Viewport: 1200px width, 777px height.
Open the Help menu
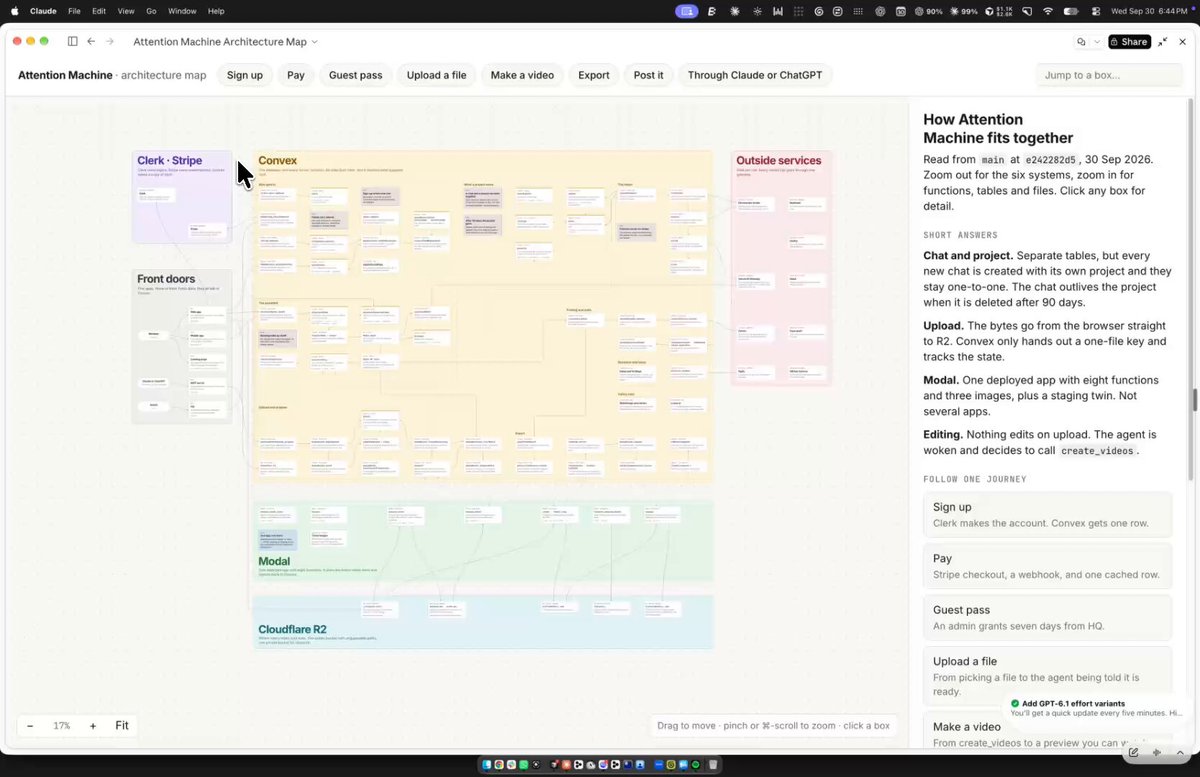pyautogui.click(x=216, y=11)
